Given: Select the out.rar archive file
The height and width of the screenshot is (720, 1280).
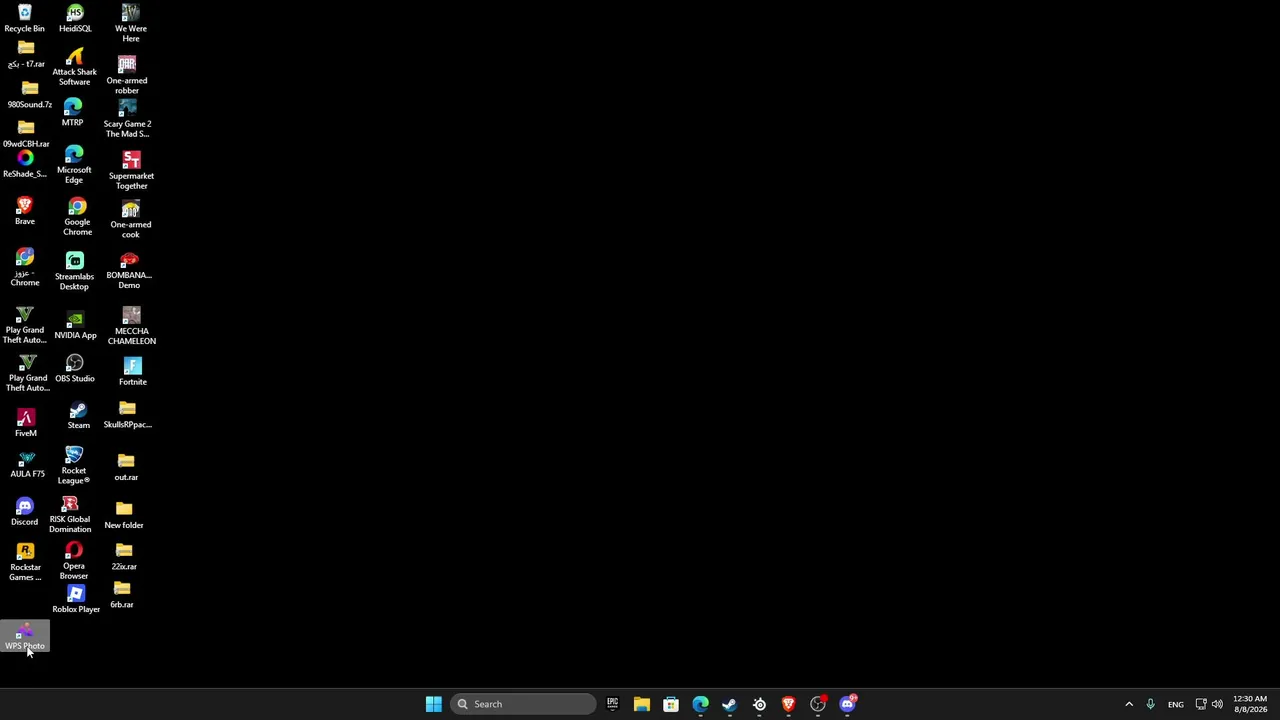Looking at the screenshot, I should pos(126,467).
